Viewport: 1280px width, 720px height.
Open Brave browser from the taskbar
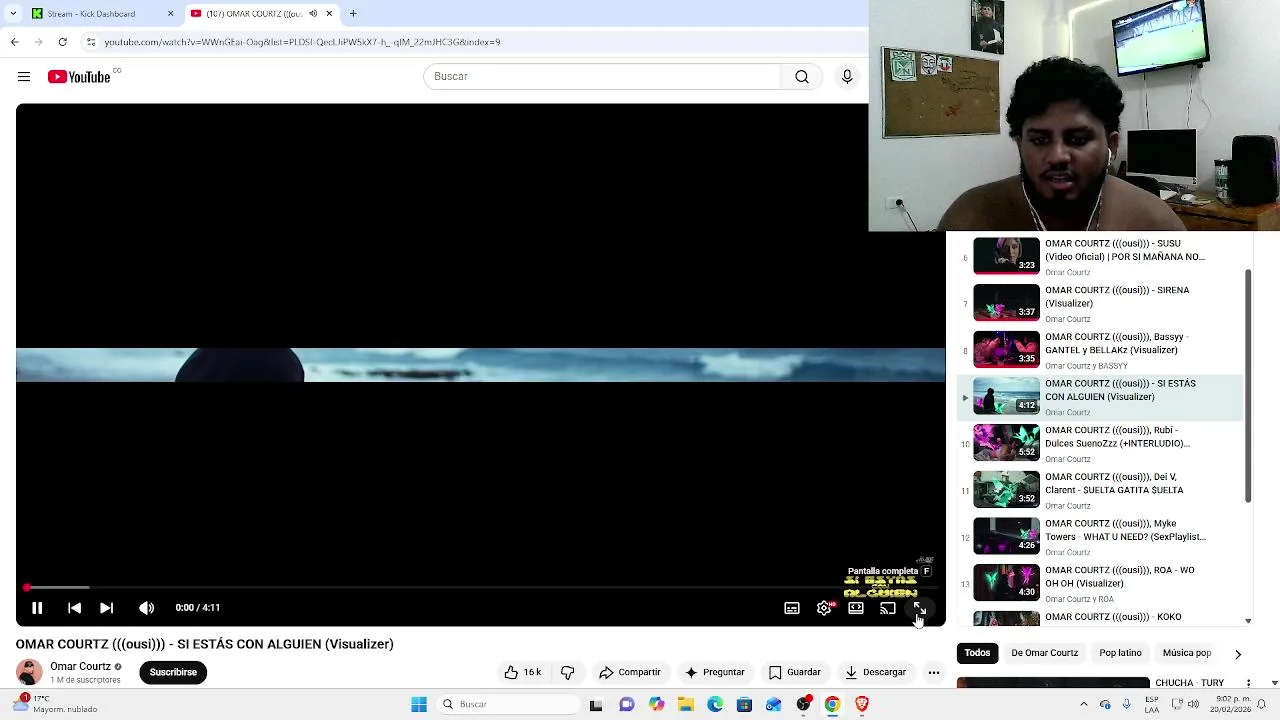pyautogui.click(x=862, y=705)
